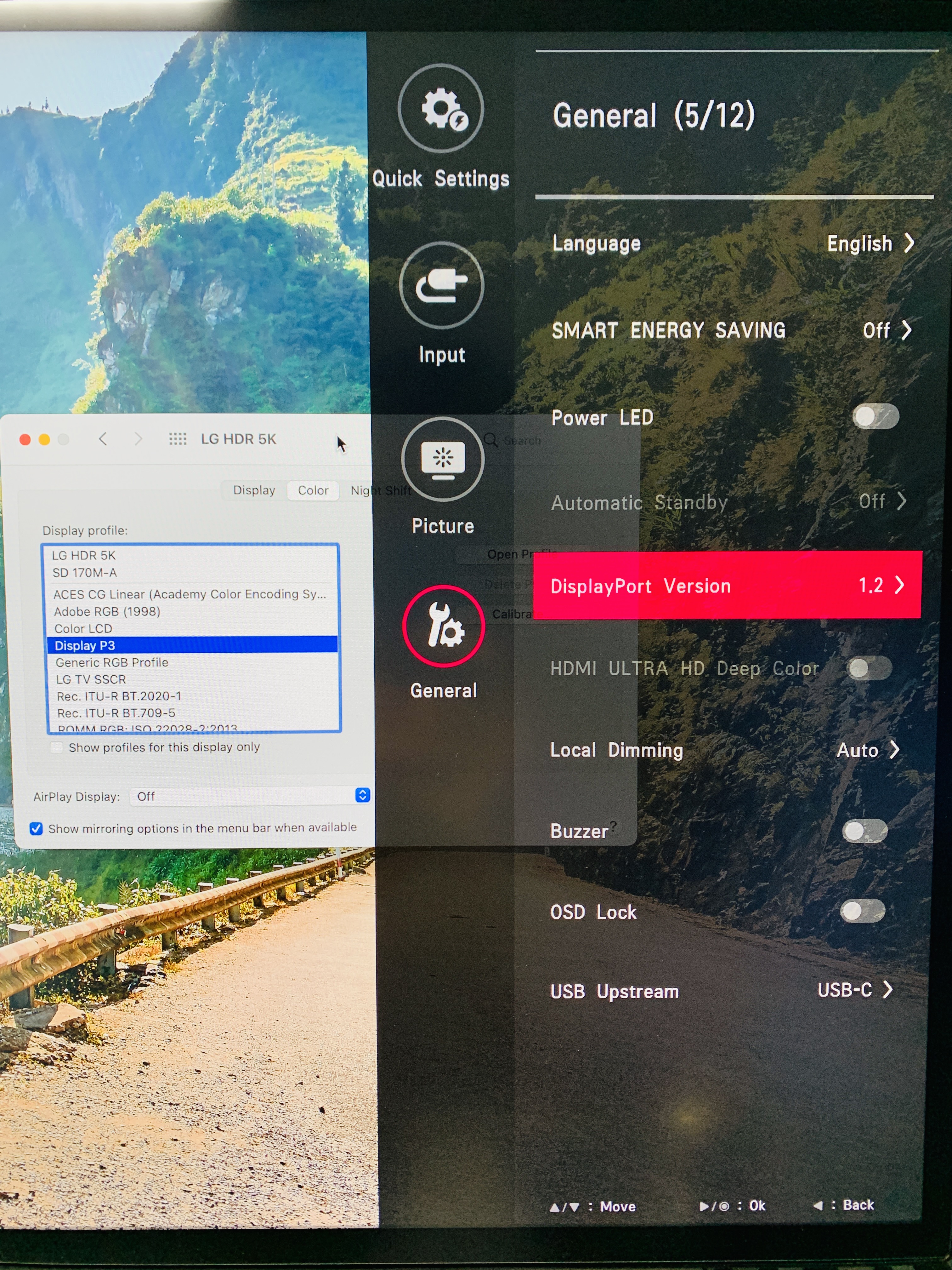Click the forward chevron in window toolbar
Screen dimensions: 952x1270
(138, 439)
